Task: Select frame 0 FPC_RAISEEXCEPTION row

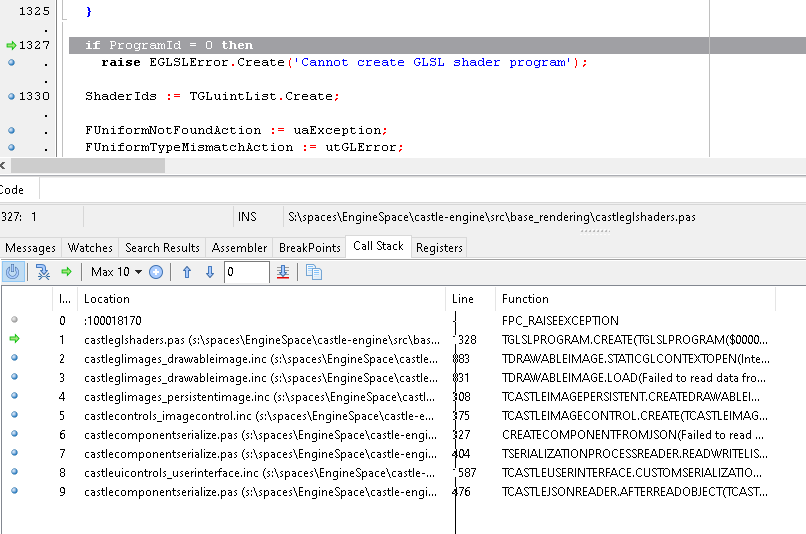Action: pos(389,321)
